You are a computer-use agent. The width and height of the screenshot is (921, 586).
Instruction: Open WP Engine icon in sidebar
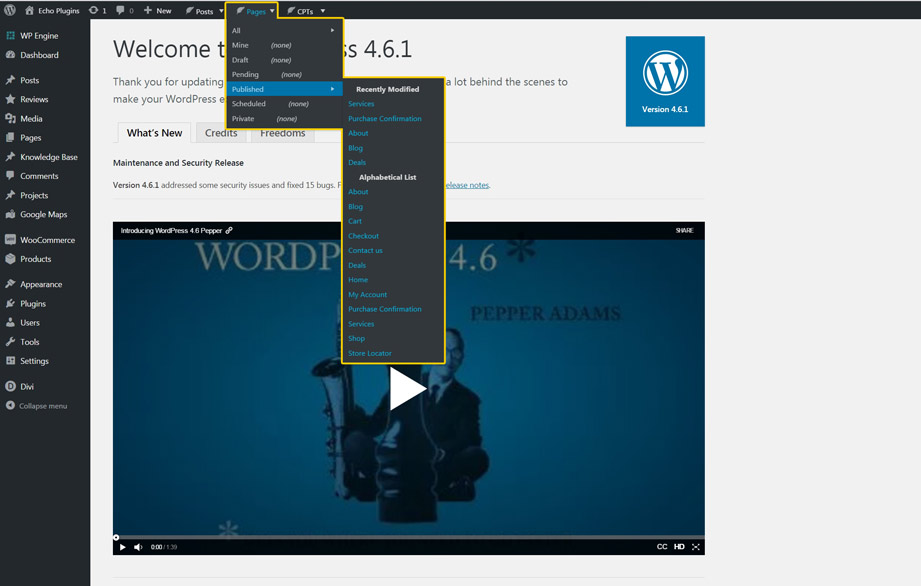click(10, 35)
